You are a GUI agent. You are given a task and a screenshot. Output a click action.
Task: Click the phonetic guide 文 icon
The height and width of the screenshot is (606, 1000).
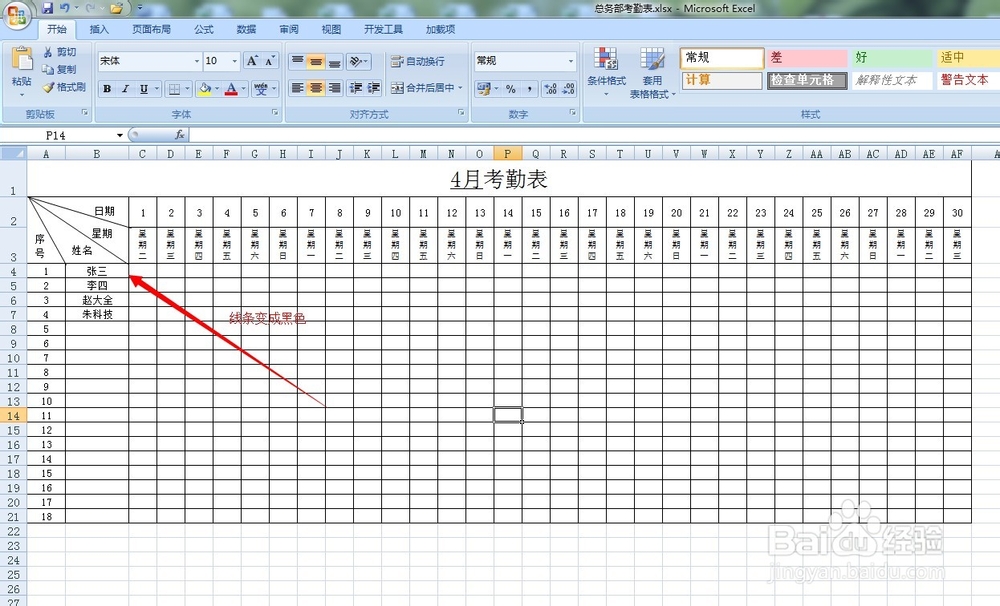click(x=261, y=89)
